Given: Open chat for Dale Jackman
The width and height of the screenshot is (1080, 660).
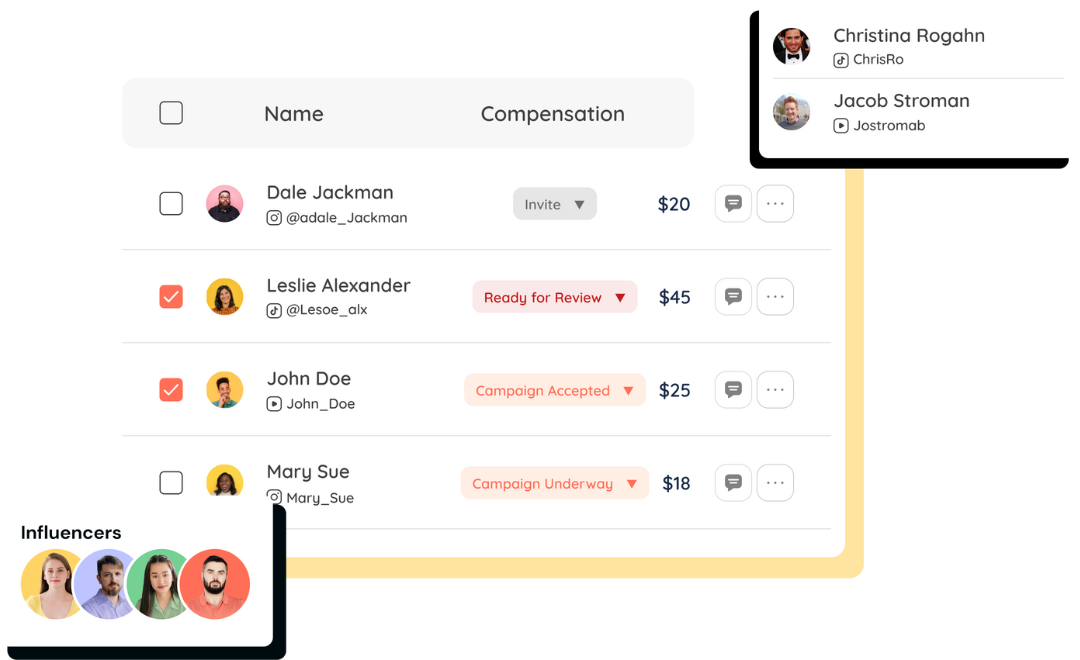Looking at the screenshot, I should pyautogui.click(x=733, y=204).
